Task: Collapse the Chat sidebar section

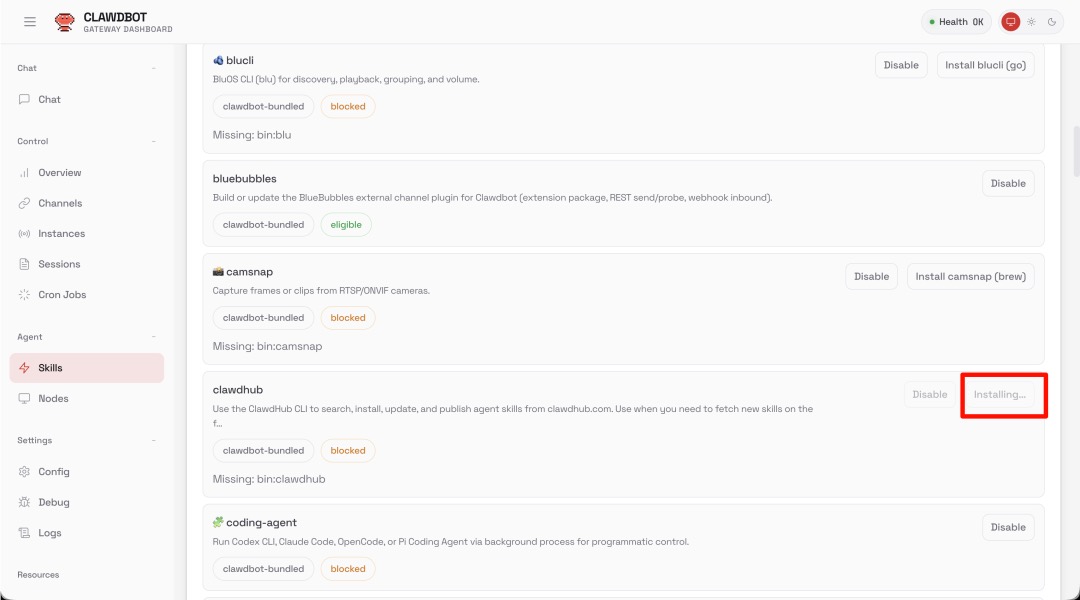Action: (153, 68)
